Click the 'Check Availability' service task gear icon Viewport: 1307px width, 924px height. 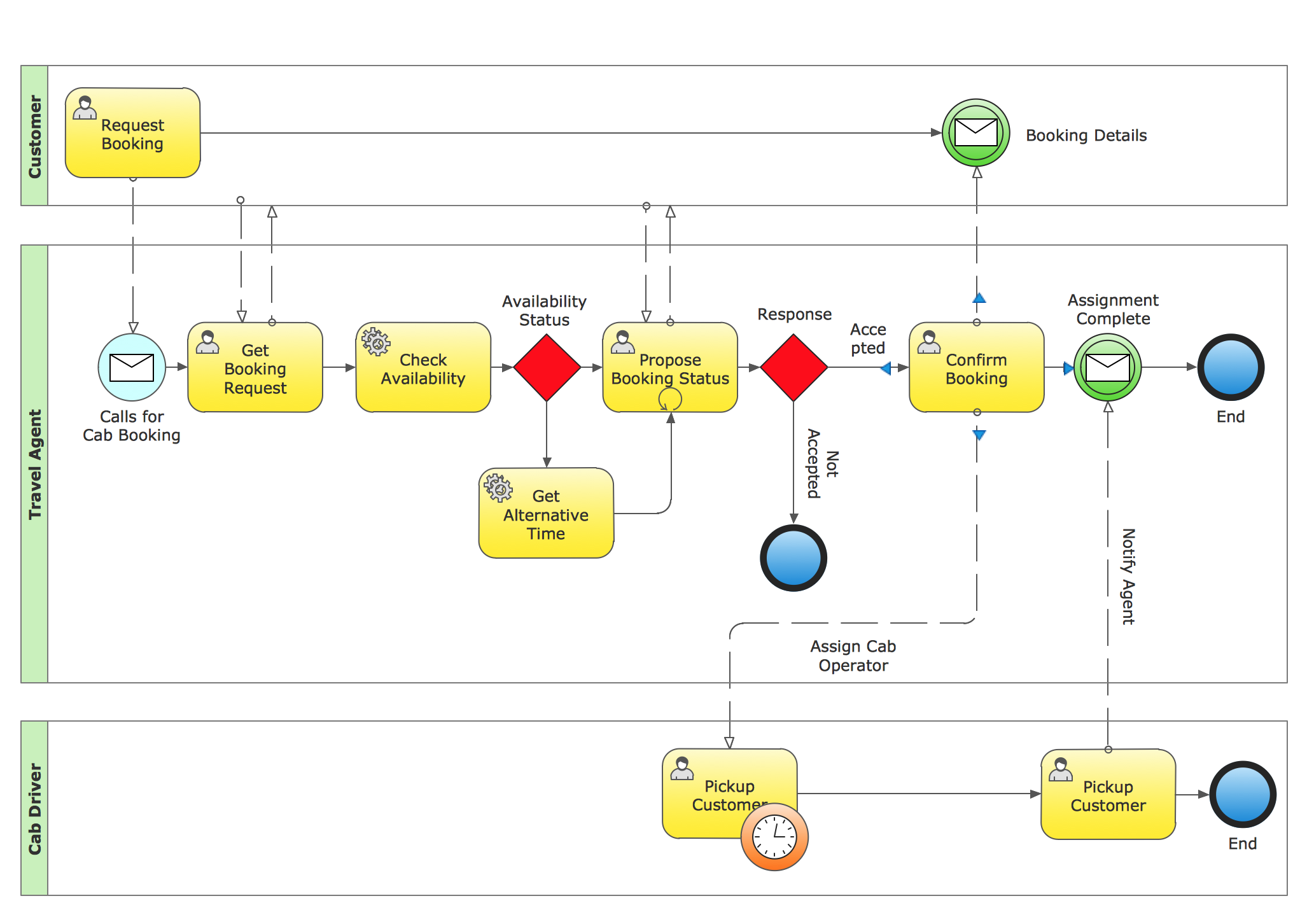coord(374,334)
